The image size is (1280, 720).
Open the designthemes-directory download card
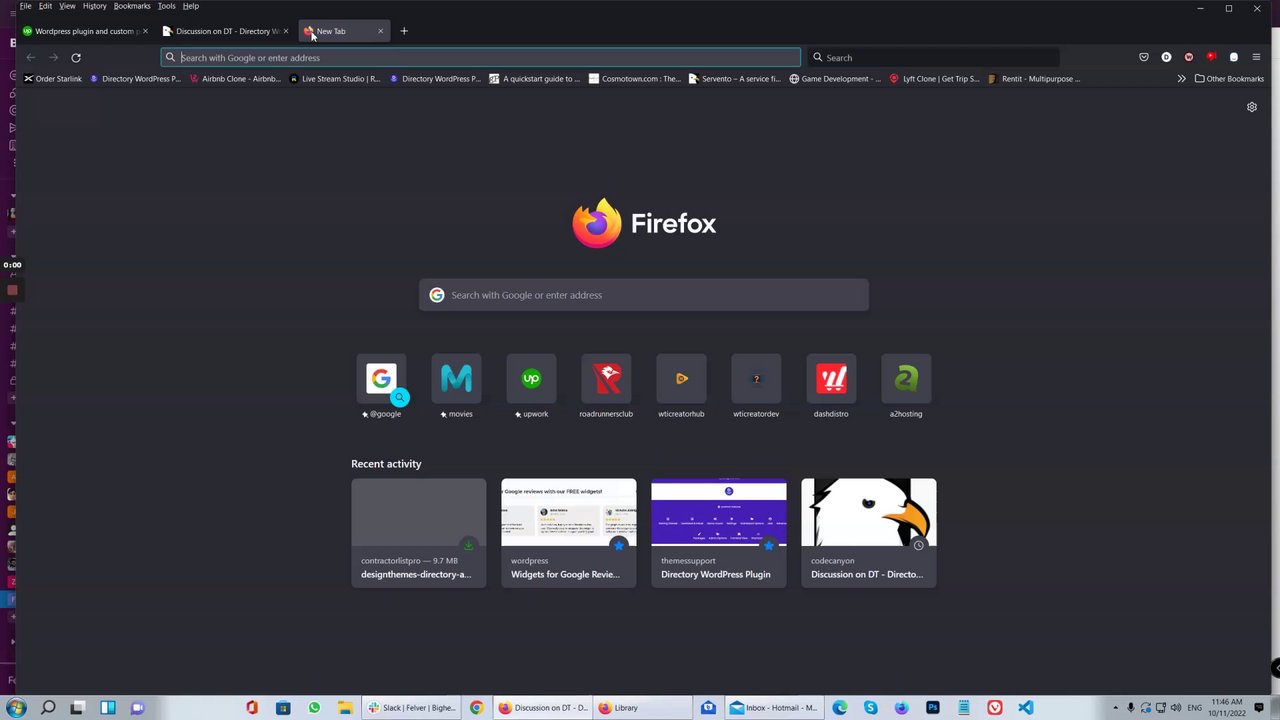click(x=419, y=533)
